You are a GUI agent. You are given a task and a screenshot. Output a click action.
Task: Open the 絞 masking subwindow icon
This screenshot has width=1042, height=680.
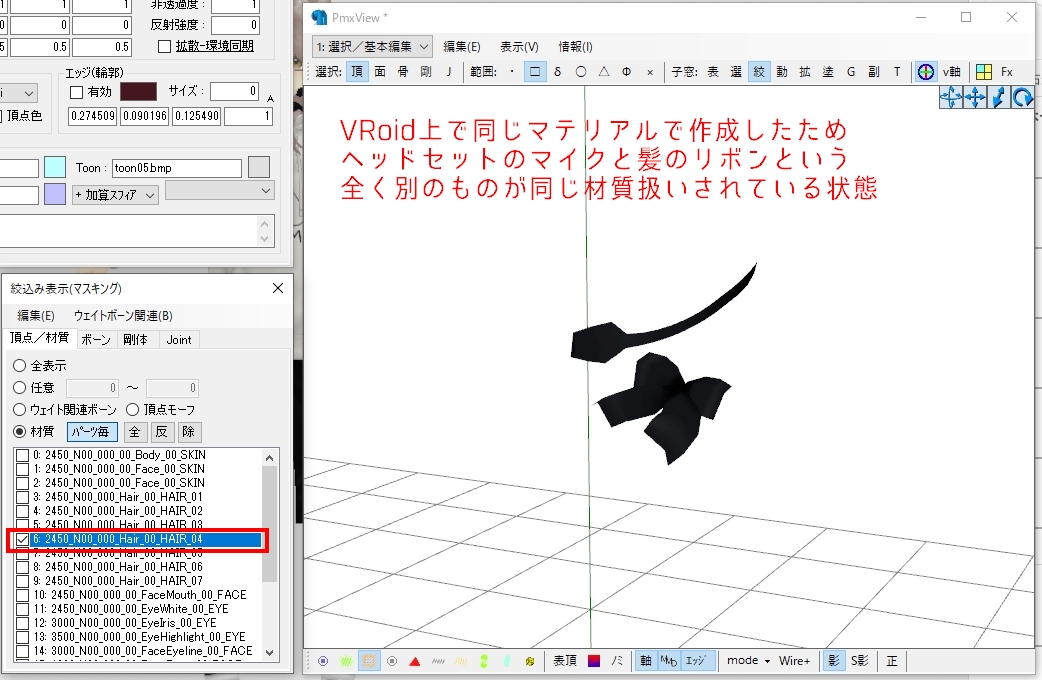pyautogui.click(x=758, y=71)
